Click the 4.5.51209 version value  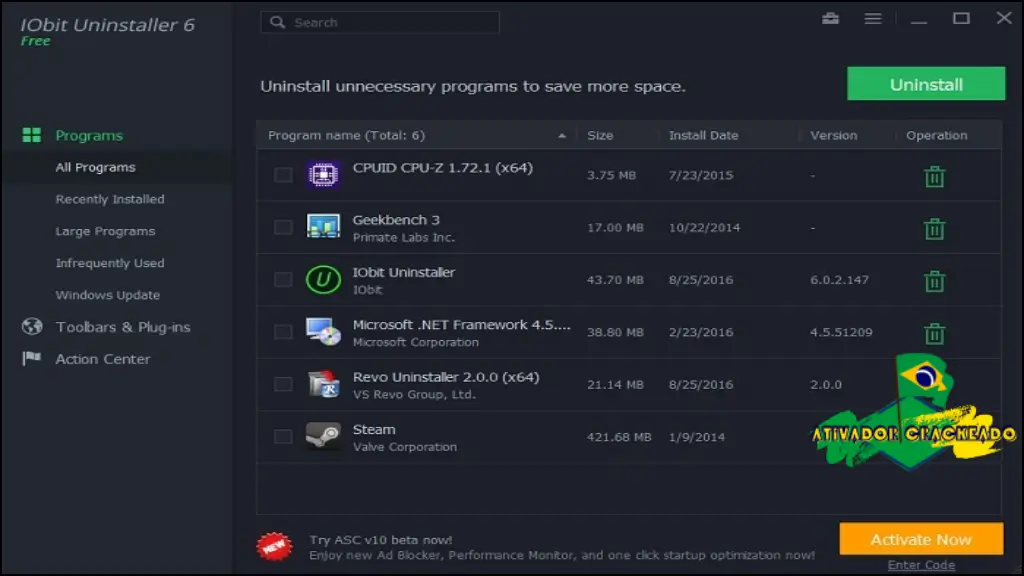[841, 332]
